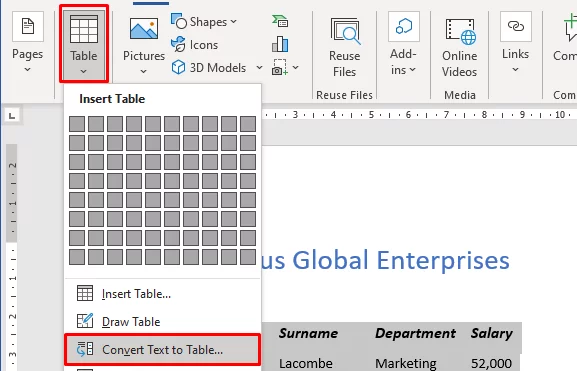Click the Marketing cell
577x371 pixels.
point(406,363)
